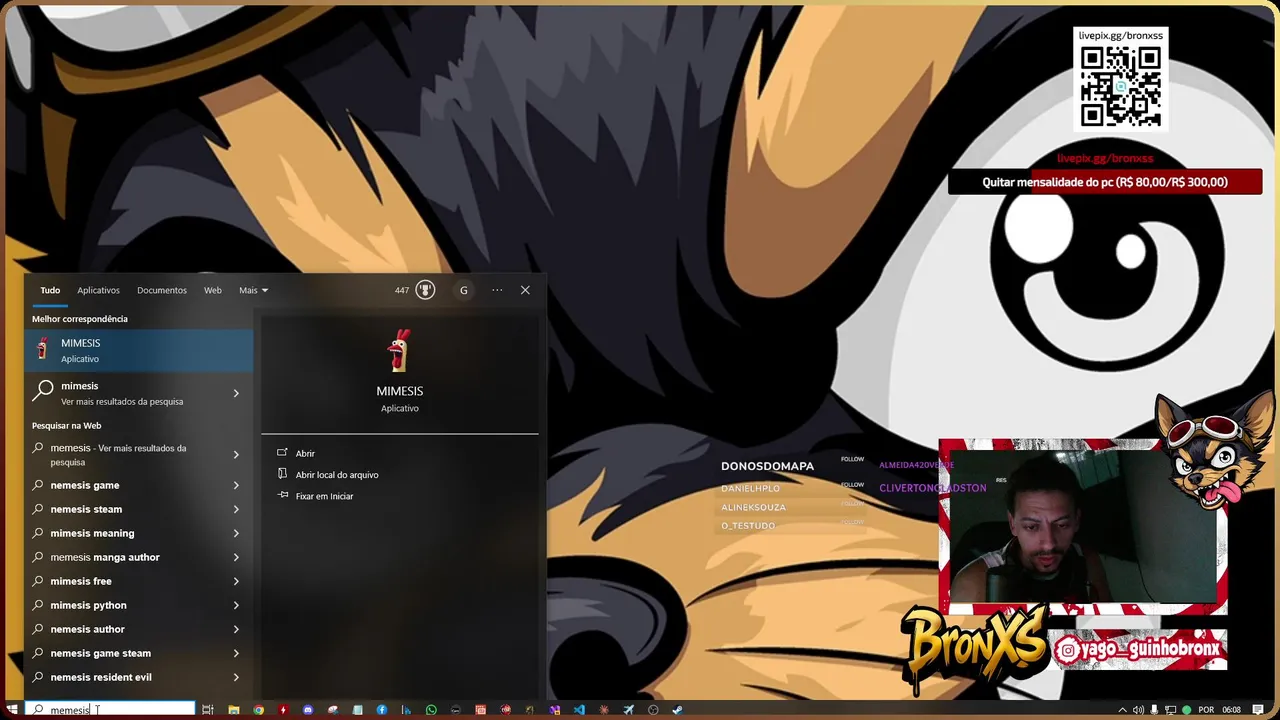
Task: Switch to the Documentos tab
Action: pos(162,290)
